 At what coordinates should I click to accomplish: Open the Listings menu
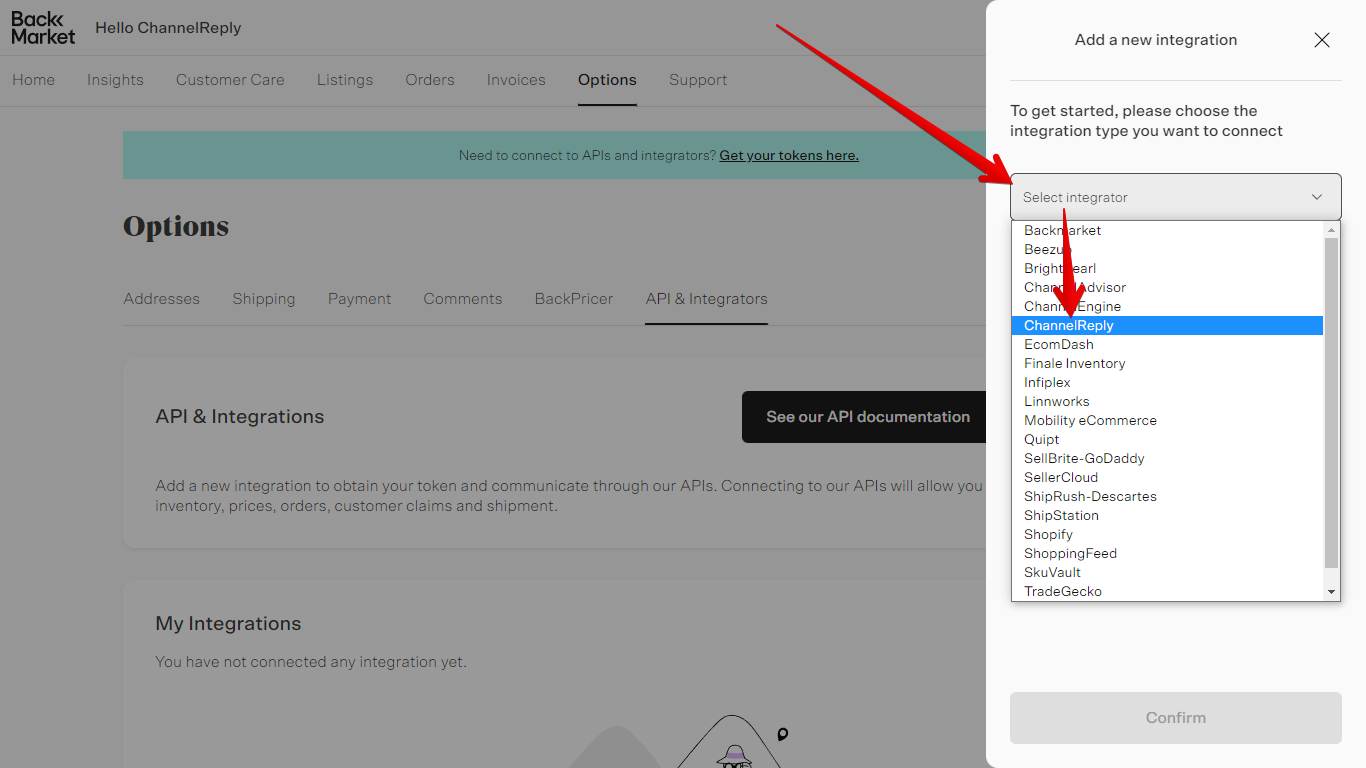click(345, 80)
